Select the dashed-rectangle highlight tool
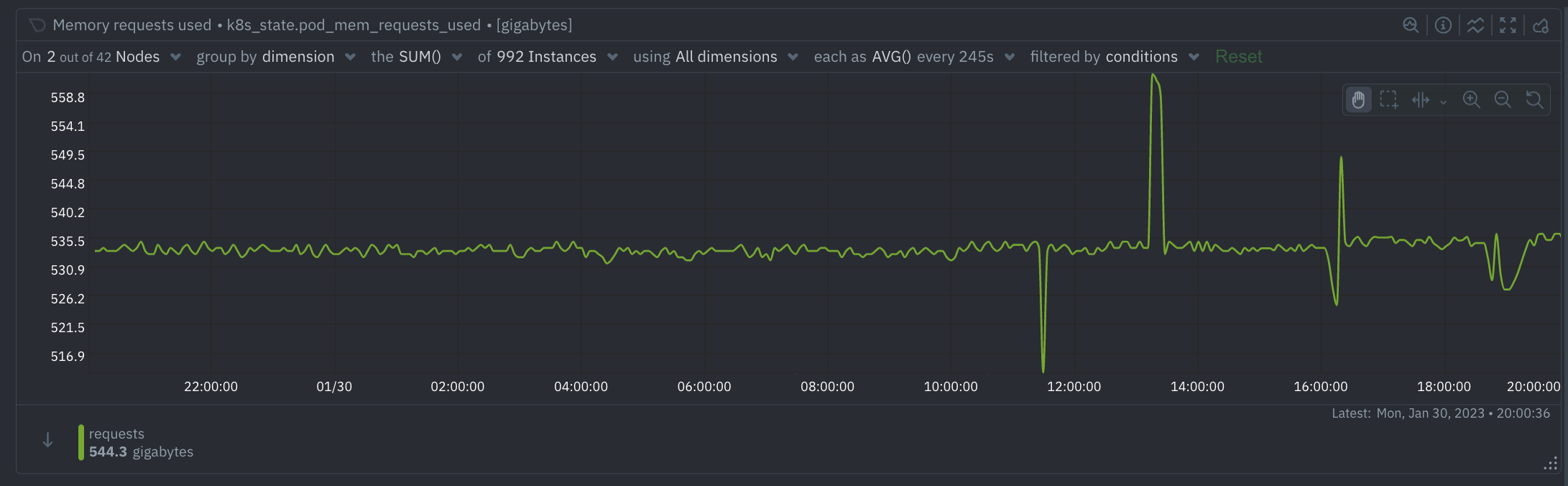The image size is (1568, 486). pyautogui.click(x=1389, y=100)
